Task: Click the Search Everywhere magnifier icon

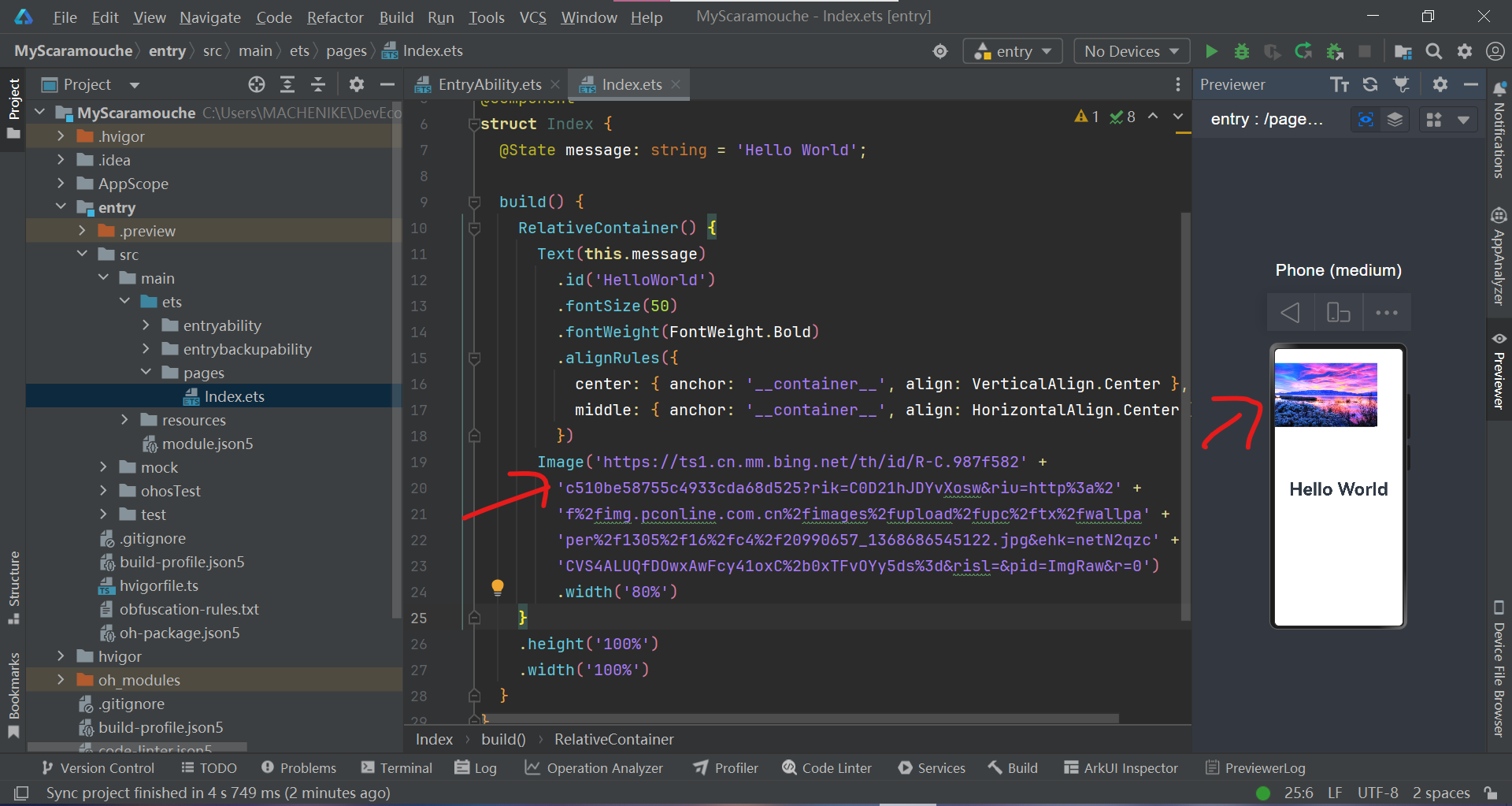Action: click(1434, 51)
